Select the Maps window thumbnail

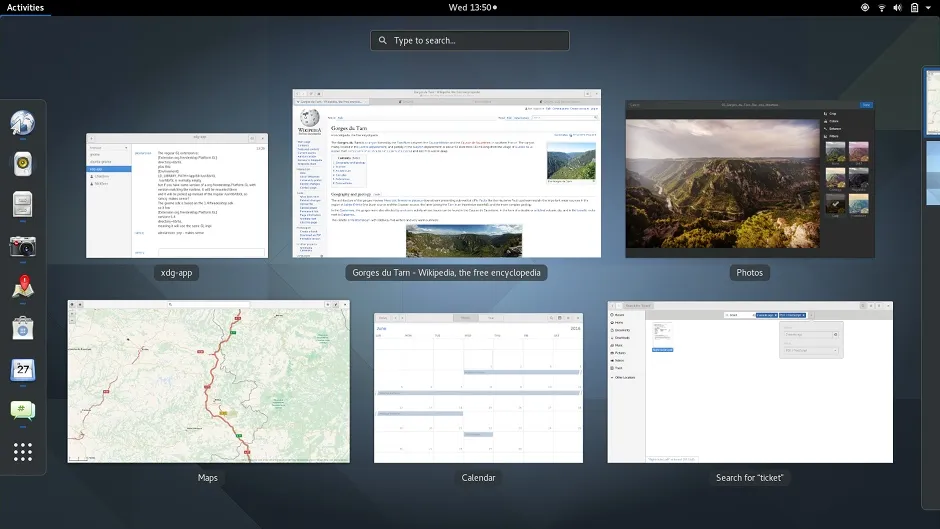point(208,381)
